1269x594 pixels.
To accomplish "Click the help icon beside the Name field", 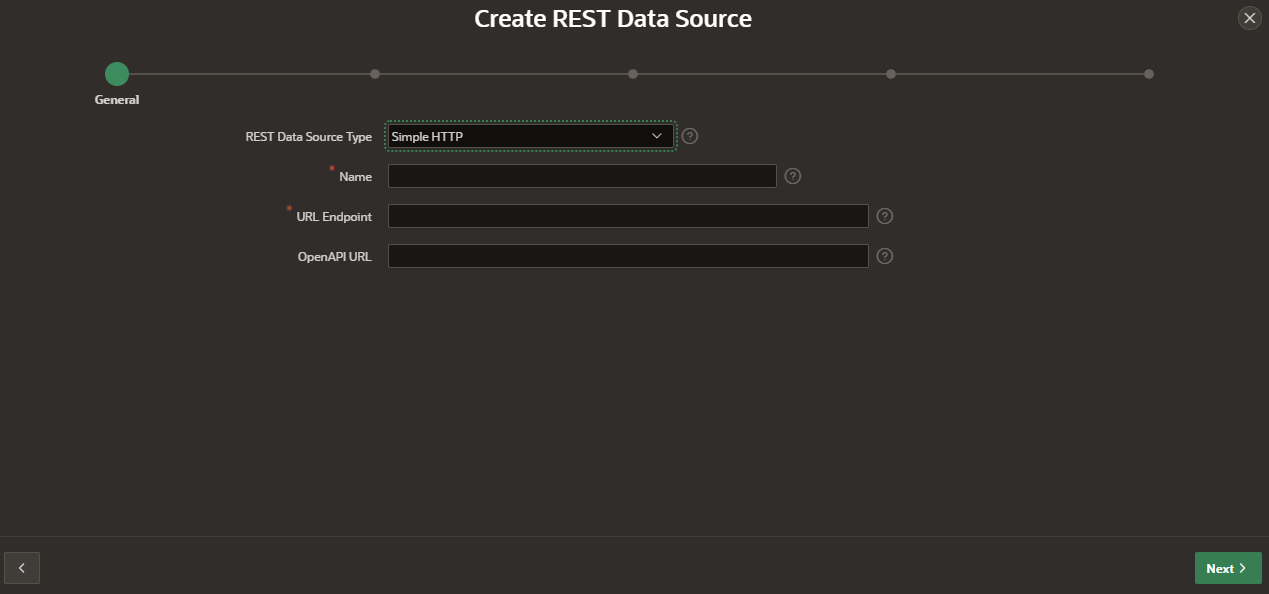I will [792, 176].
